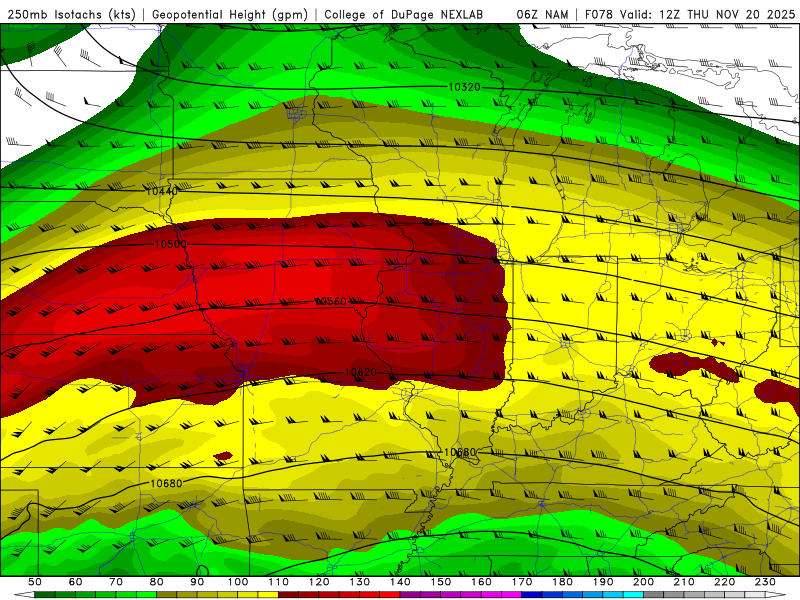Screen dimensions: 800x600
Task: Click the 'College of DuPage NEXLAB' label
Action: click(x=404, y=14)
